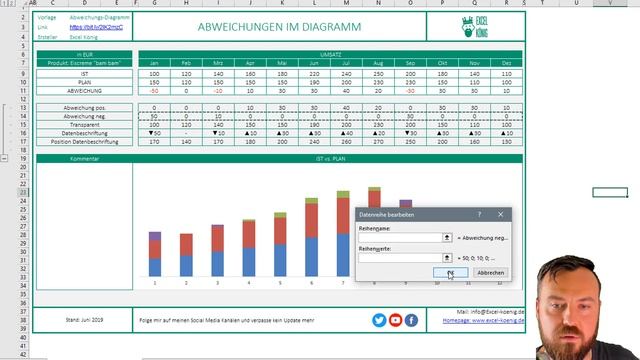Click the purple segment of chart bar 1
Screen dimensions: 640x360
tap(155, 236)
